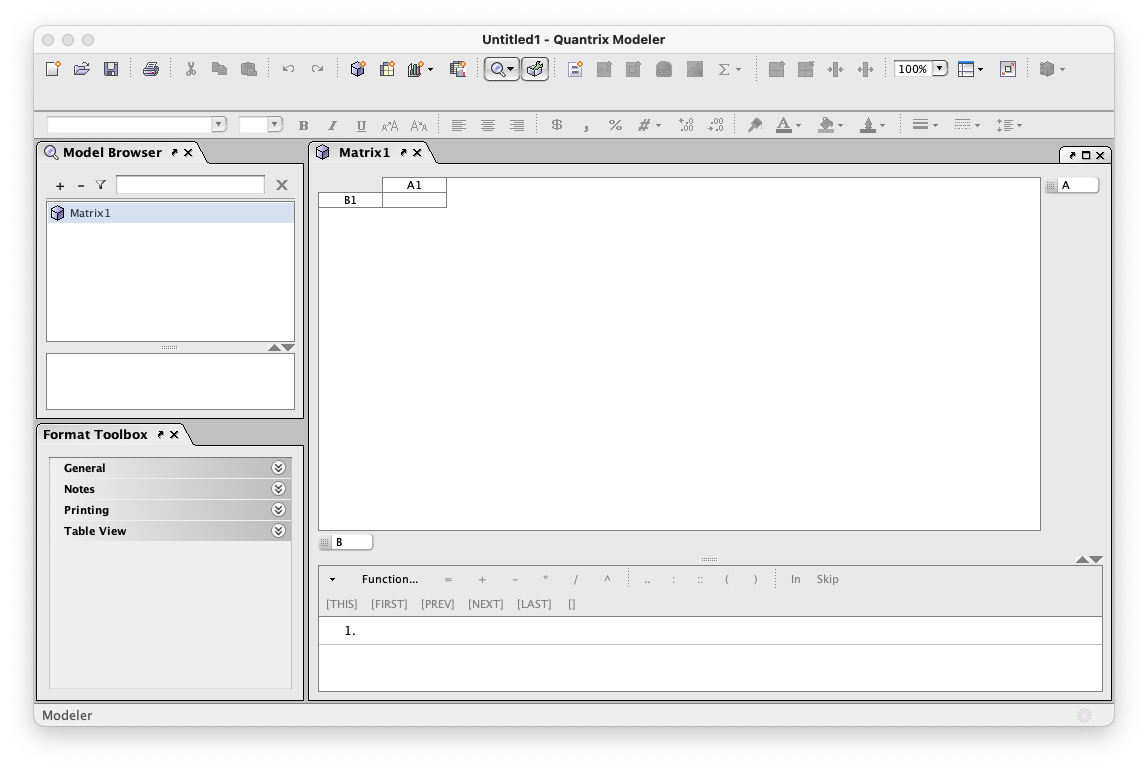The image size is (1148, 768).
Task: Toggle Bold formatting button
Action: pyautogui.click(x=304, y=125)
